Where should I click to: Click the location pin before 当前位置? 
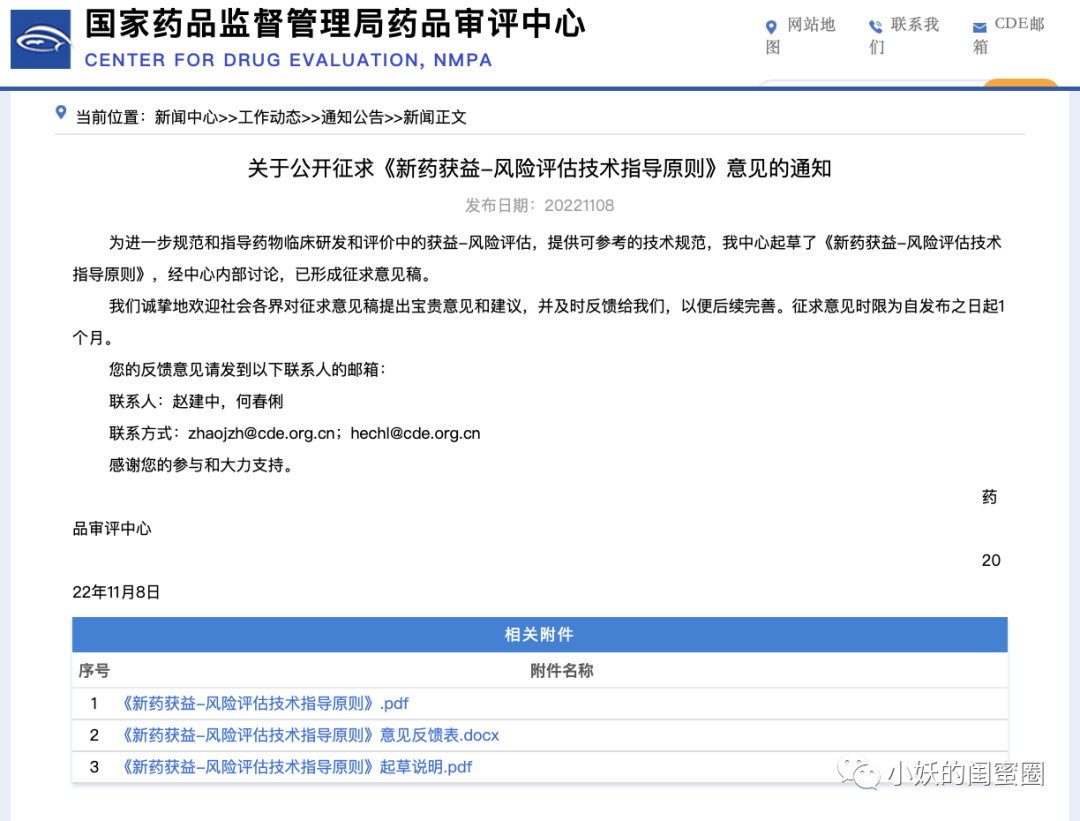61,113
